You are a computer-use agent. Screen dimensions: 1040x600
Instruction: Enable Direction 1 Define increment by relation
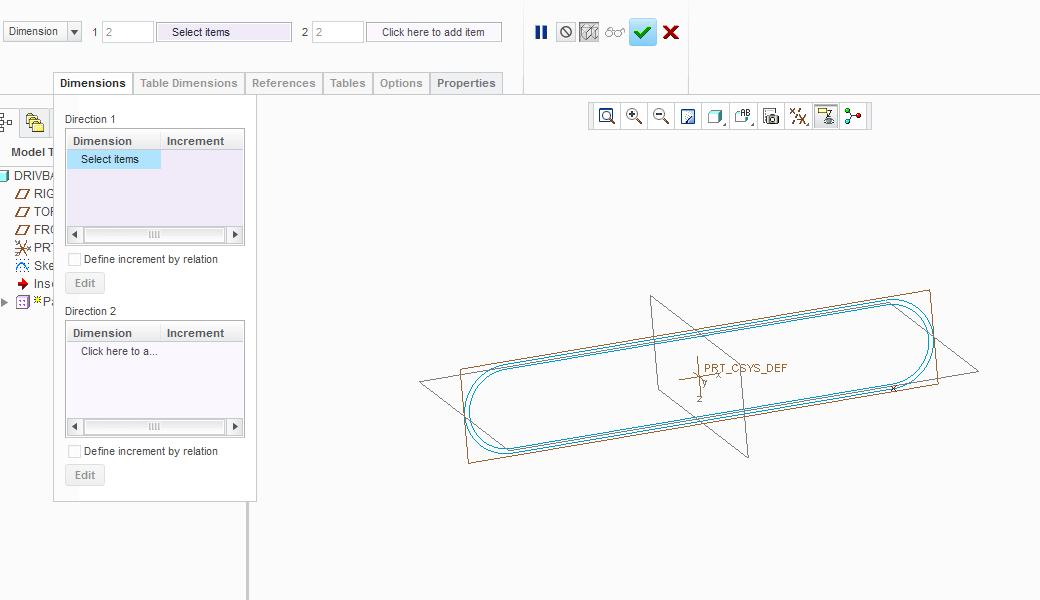(75, 259)
